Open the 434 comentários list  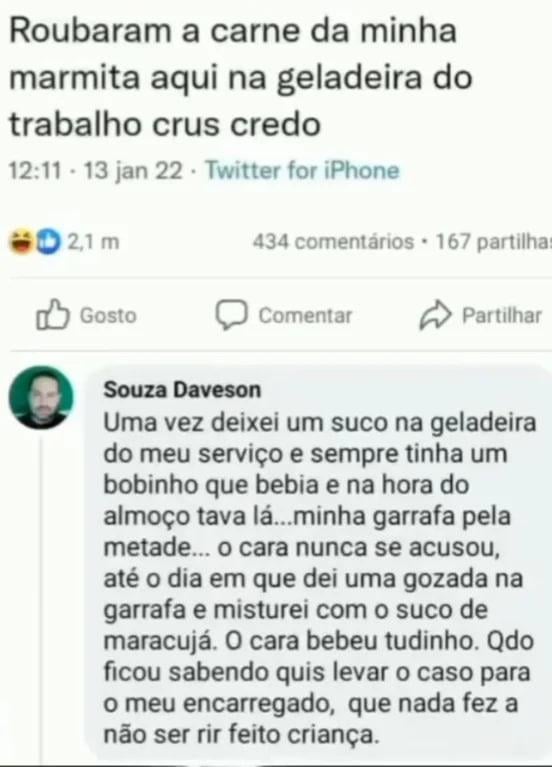pyautogui.click(x=333, y=242)
